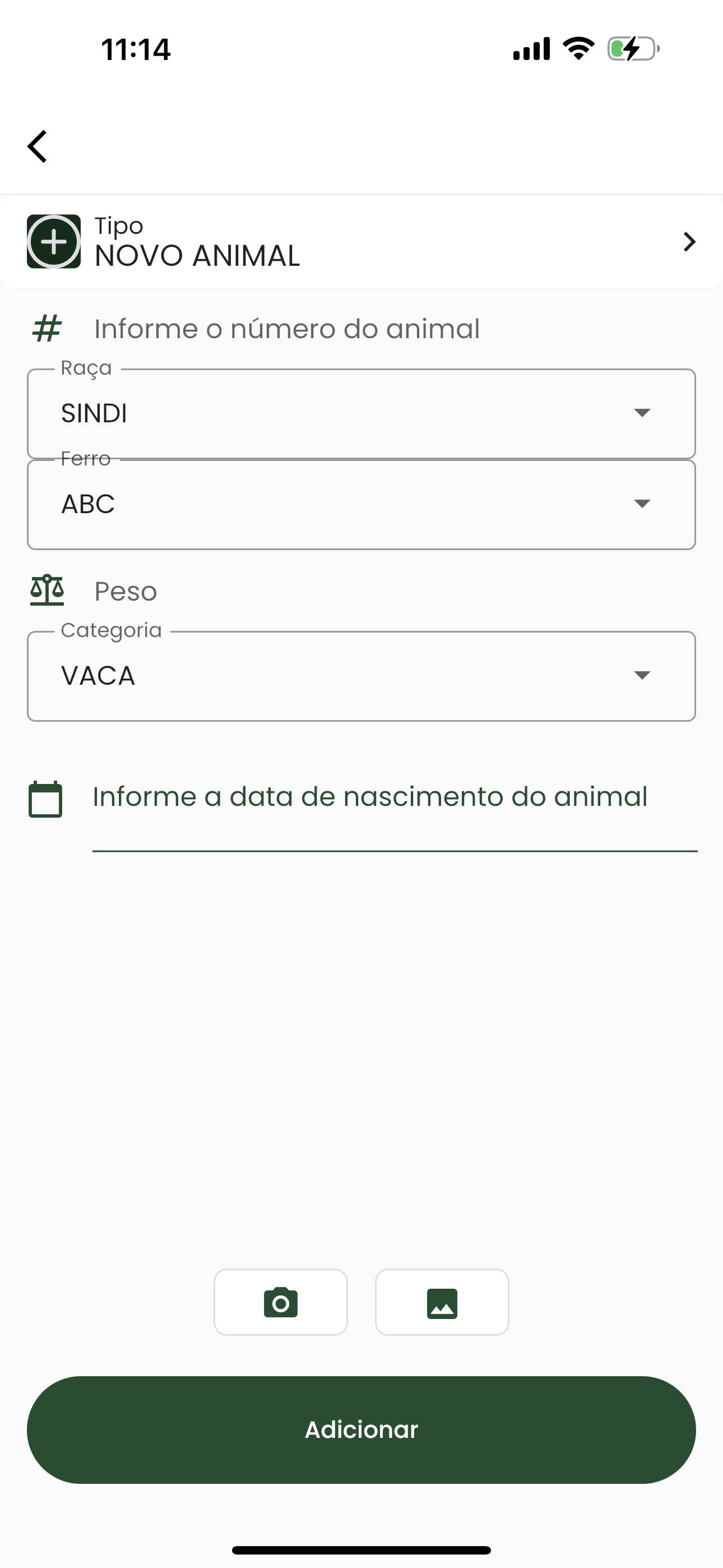
Task: Tap the calendar icon
Action: tap(45, 799)
